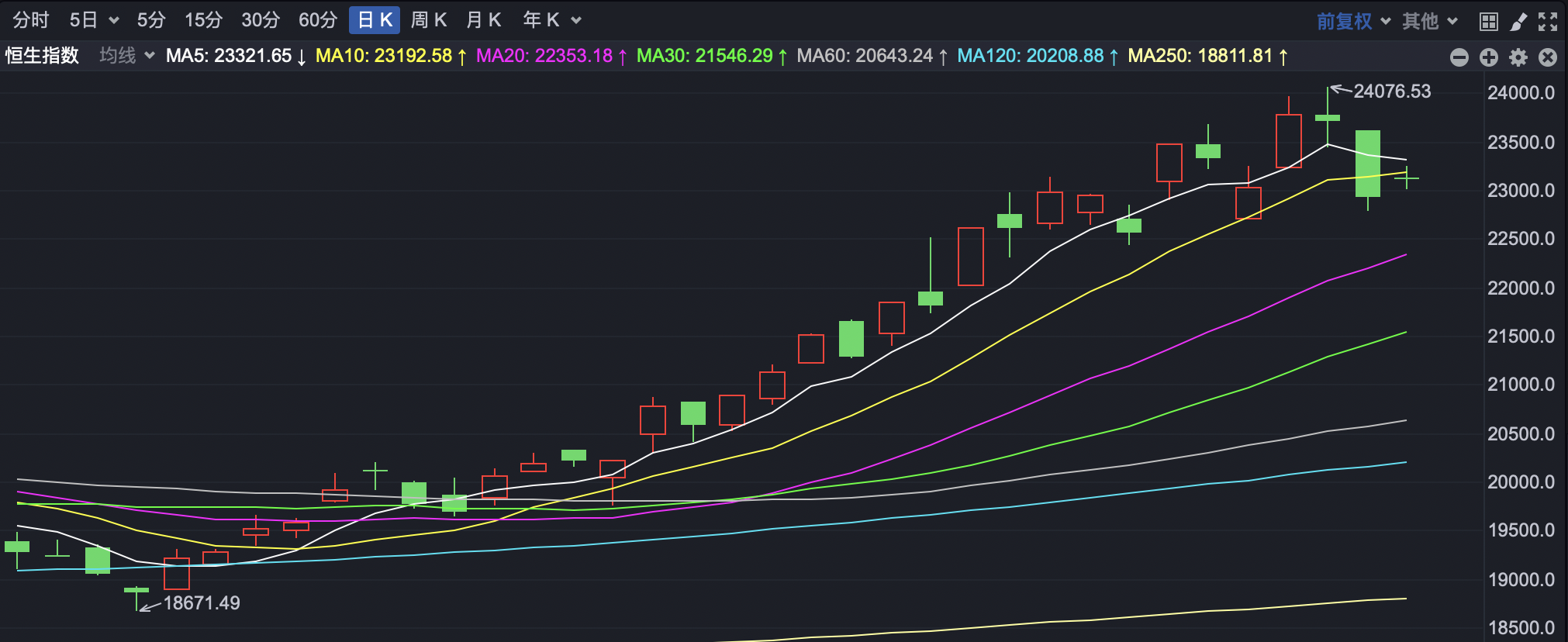Switch to the 周K tab

(428, 20)
